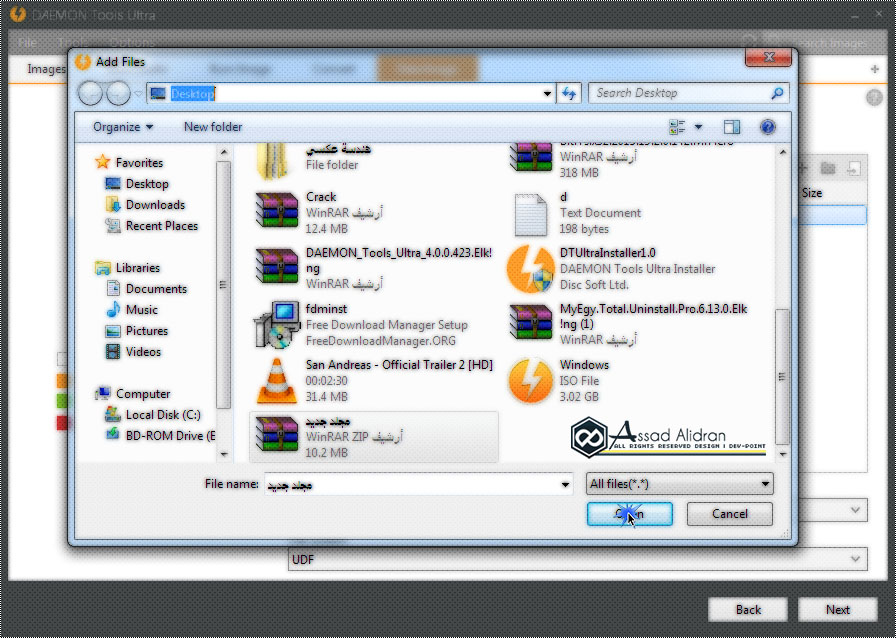Refresh the Desktop folder listing
896x638 pixels.
[x=569, y=93]
